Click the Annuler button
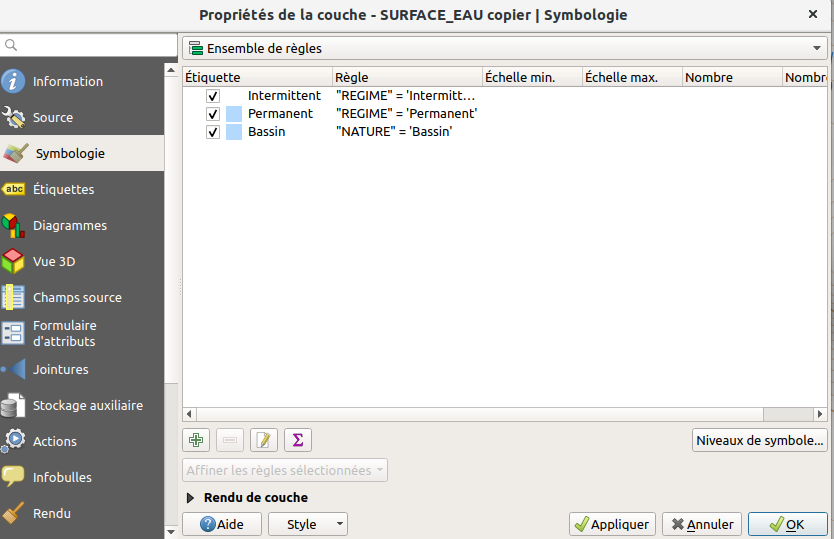 pos(702,524)
